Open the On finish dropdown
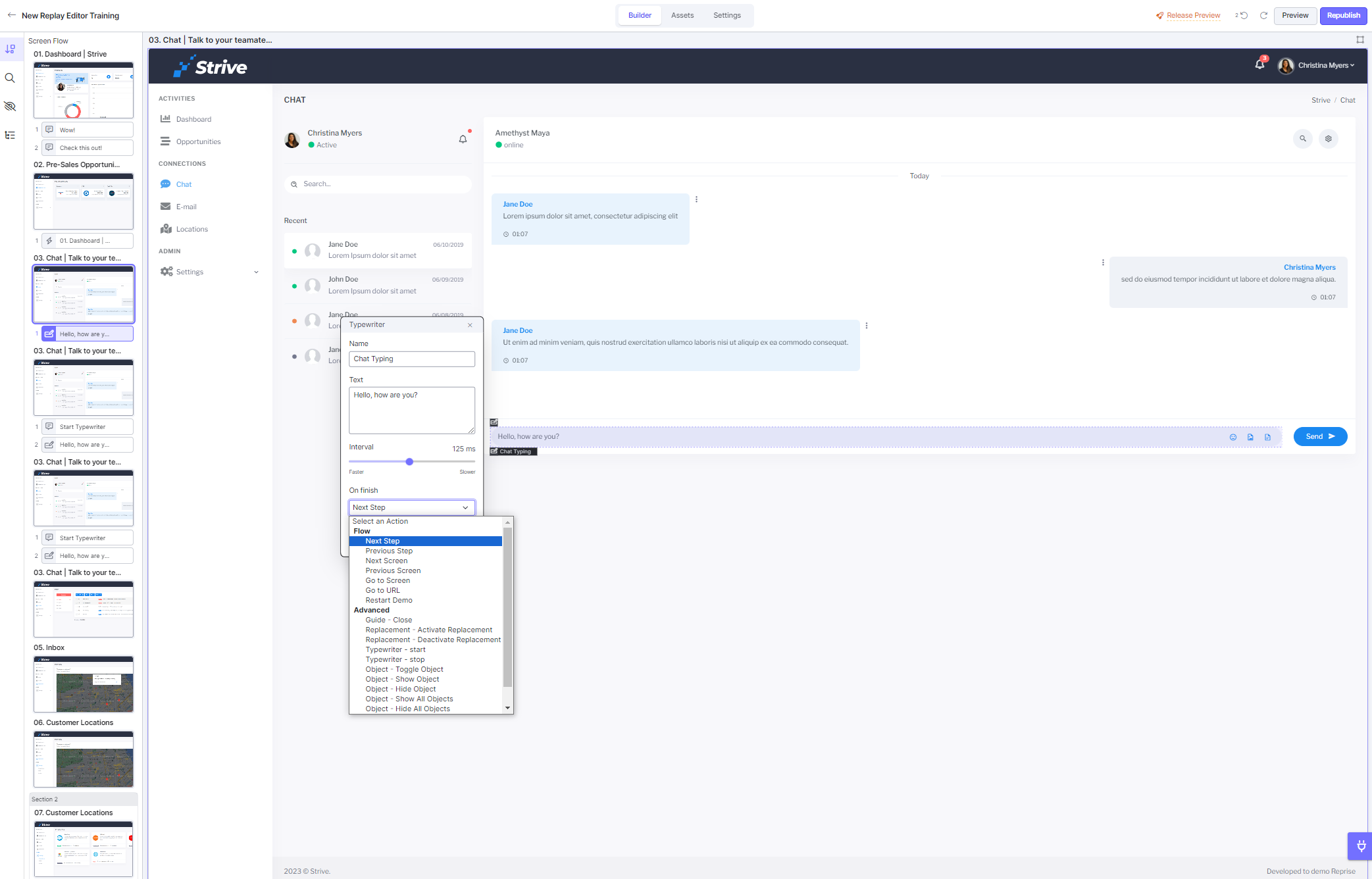1372x879 pixels. (x=411, y=507)
